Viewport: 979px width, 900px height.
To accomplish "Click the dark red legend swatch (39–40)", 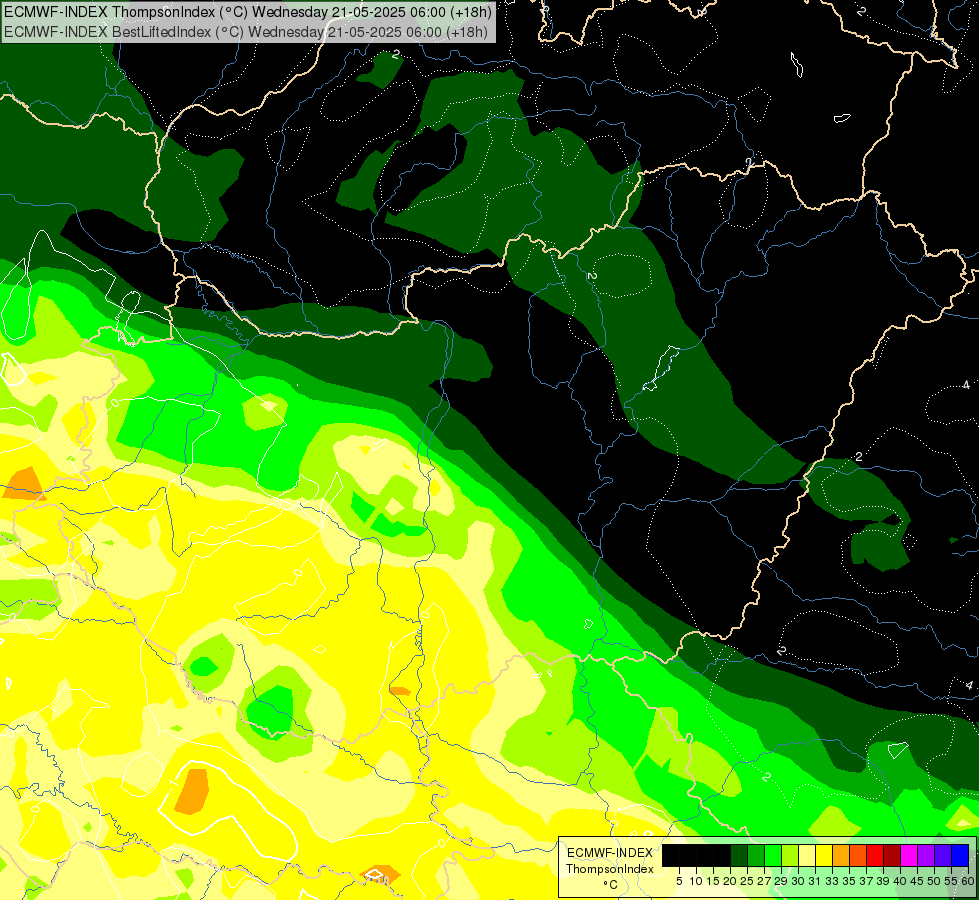I will [x=892, y=855].
